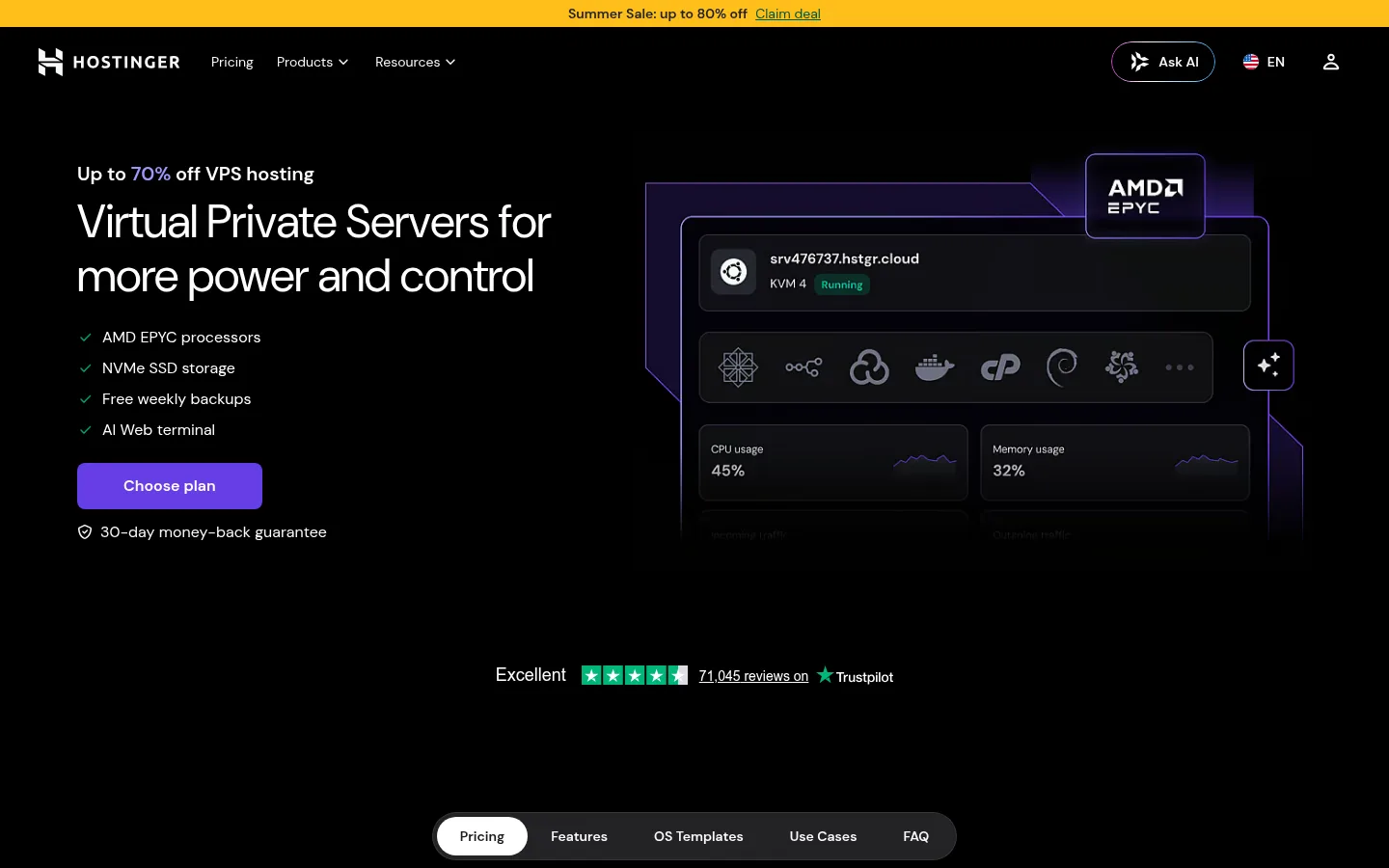
Task: Click the srv476737.hstgr.cloud server name
Action: pos(844,258)
